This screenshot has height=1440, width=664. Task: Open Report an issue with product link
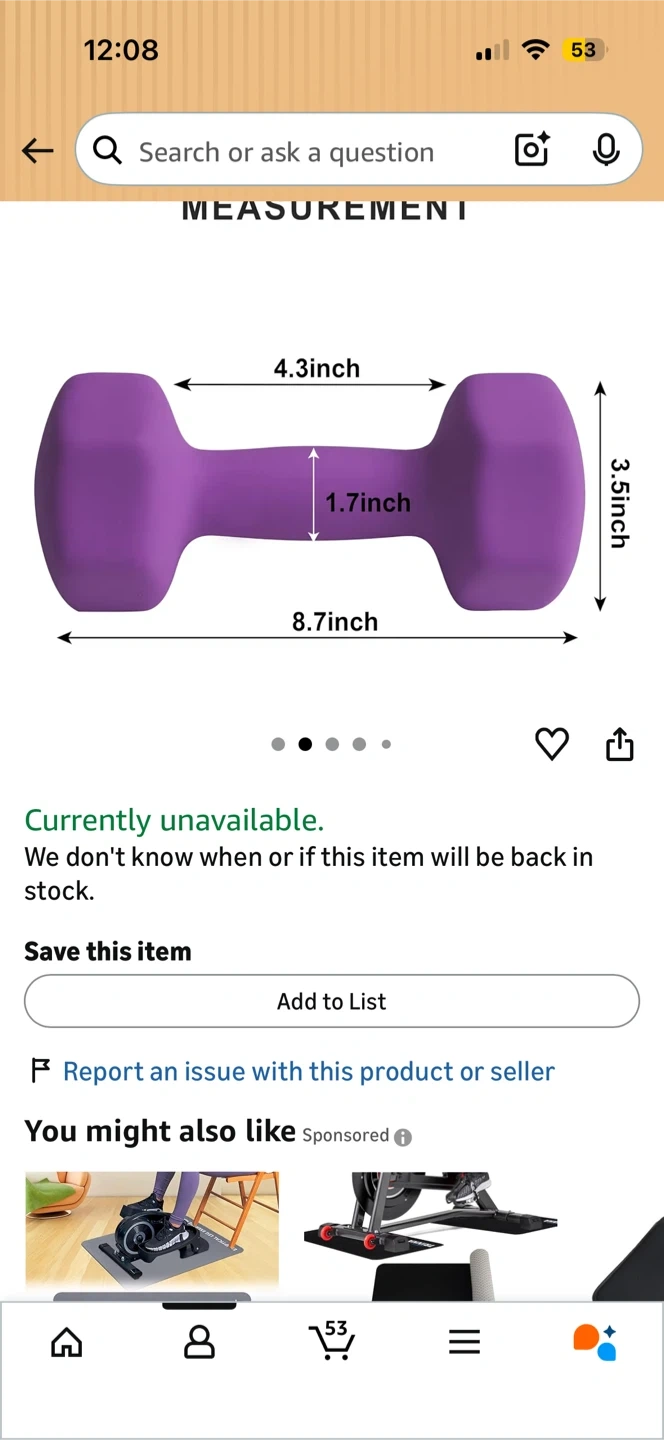click(308, 1072)
